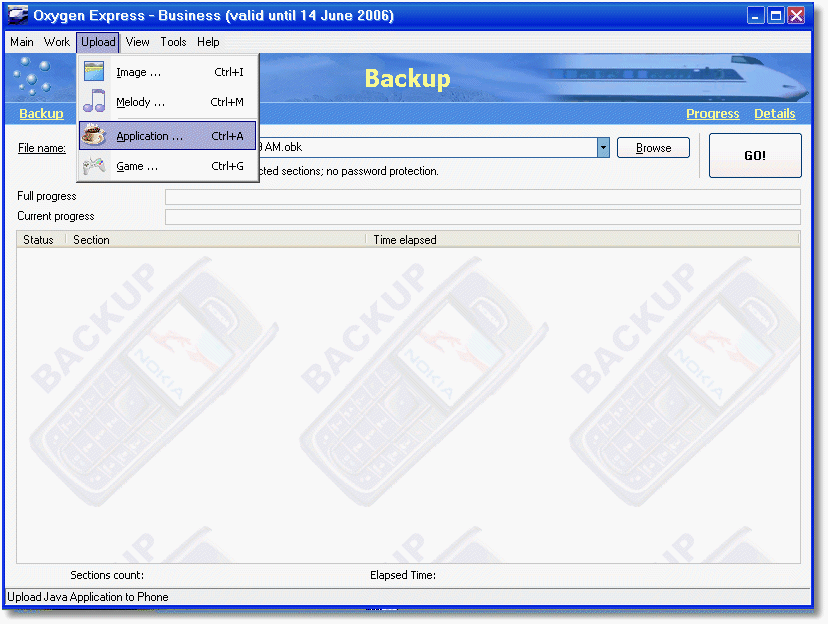Click the Current progress bar
Viewport: 828px width, 624px height.
click(x=483, y=217)
